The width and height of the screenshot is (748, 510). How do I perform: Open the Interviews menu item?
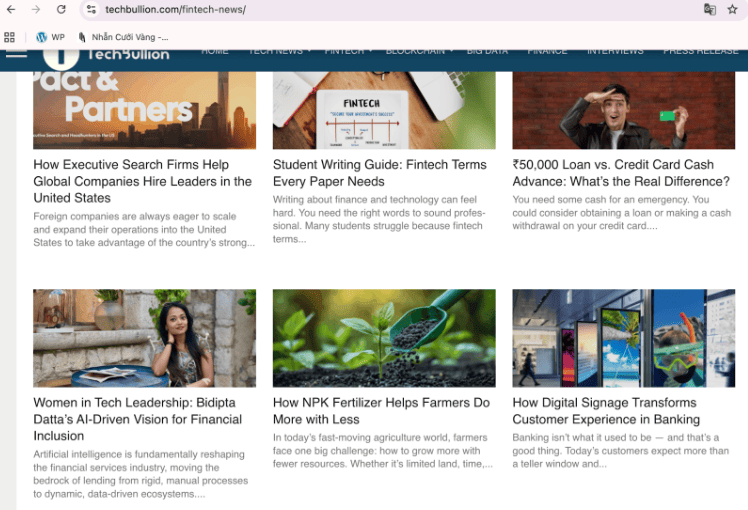[615, 51]
